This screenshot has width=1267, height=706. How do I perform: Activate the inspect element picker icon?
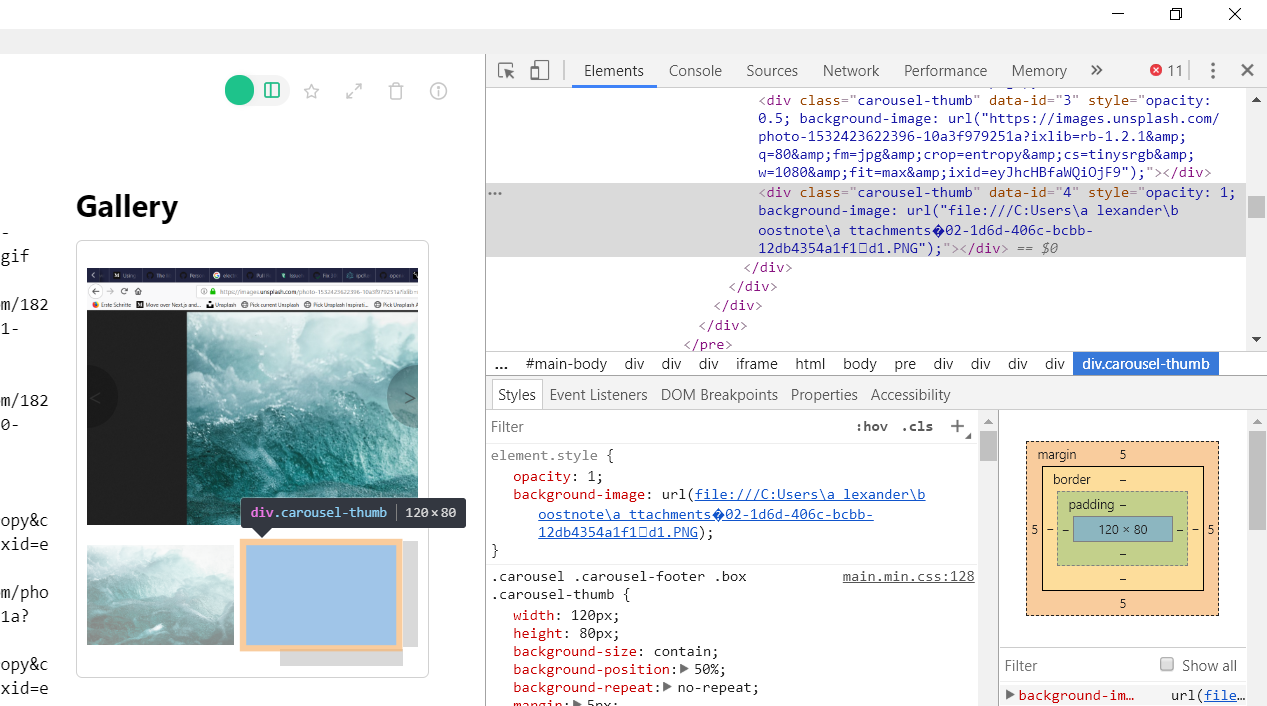click(506, 70)
